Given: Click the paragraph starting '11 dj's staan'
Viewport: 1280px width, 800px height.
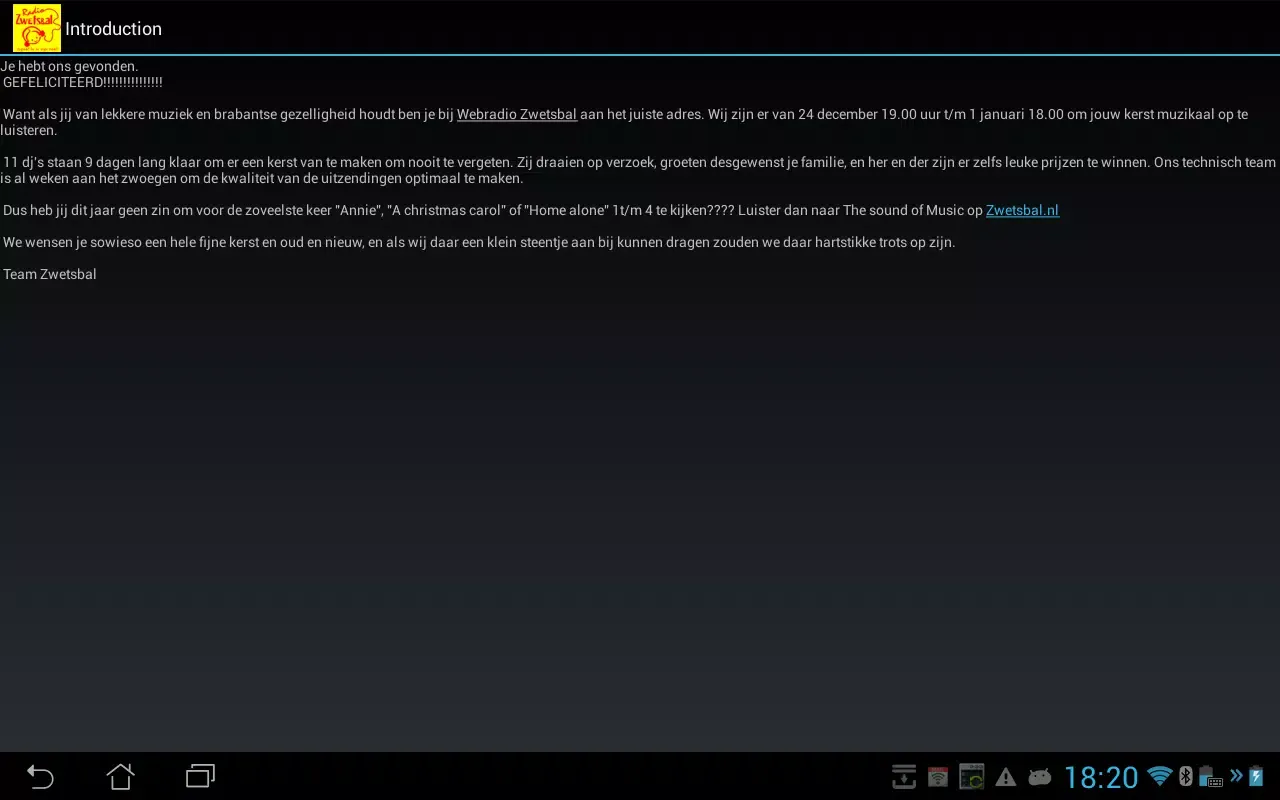Looking at the screenshot, I should point(638,170).
